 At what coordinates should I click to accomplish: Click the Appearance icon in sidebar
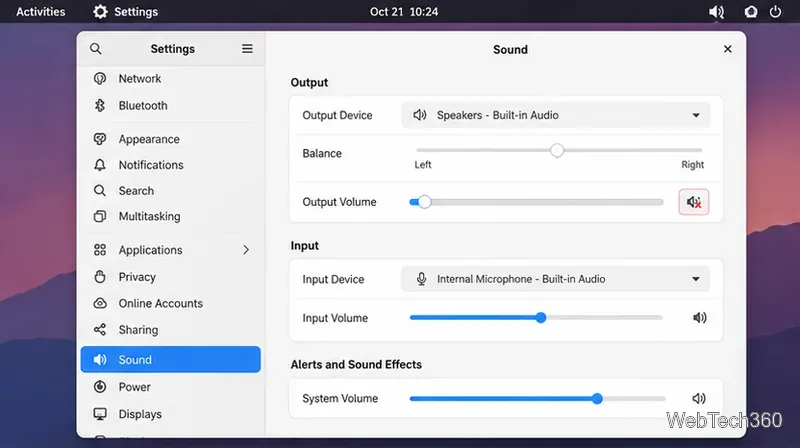point(100,139)
